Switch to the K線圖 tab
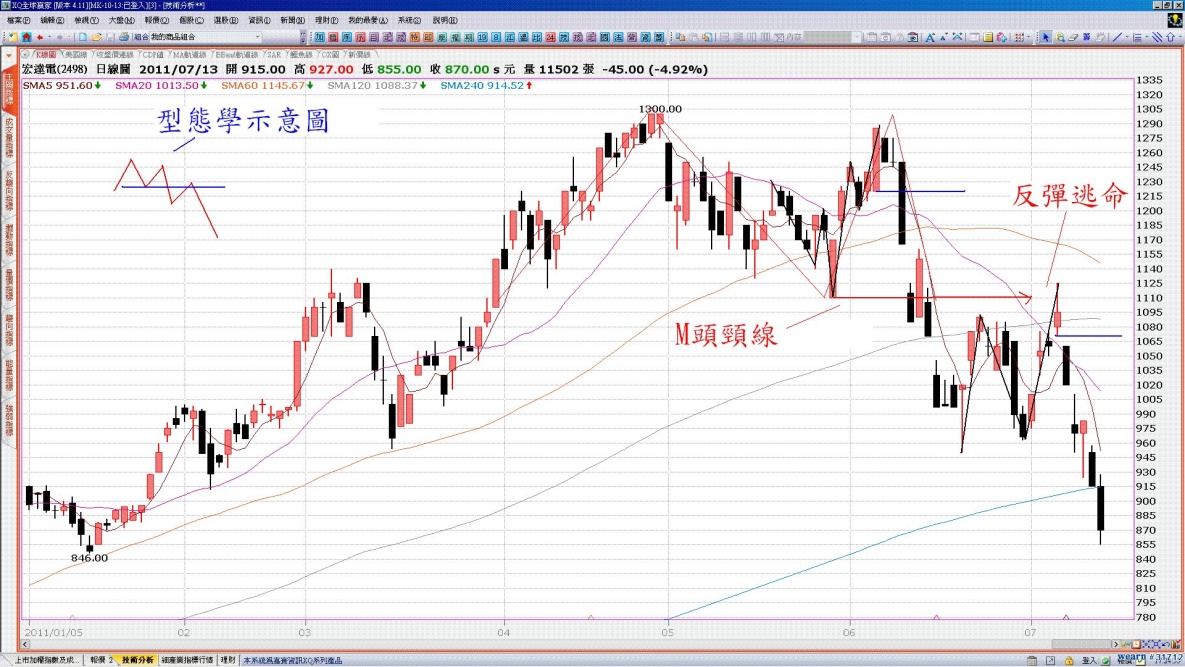This screenshot has width=1185, height=667. point(45,54)
